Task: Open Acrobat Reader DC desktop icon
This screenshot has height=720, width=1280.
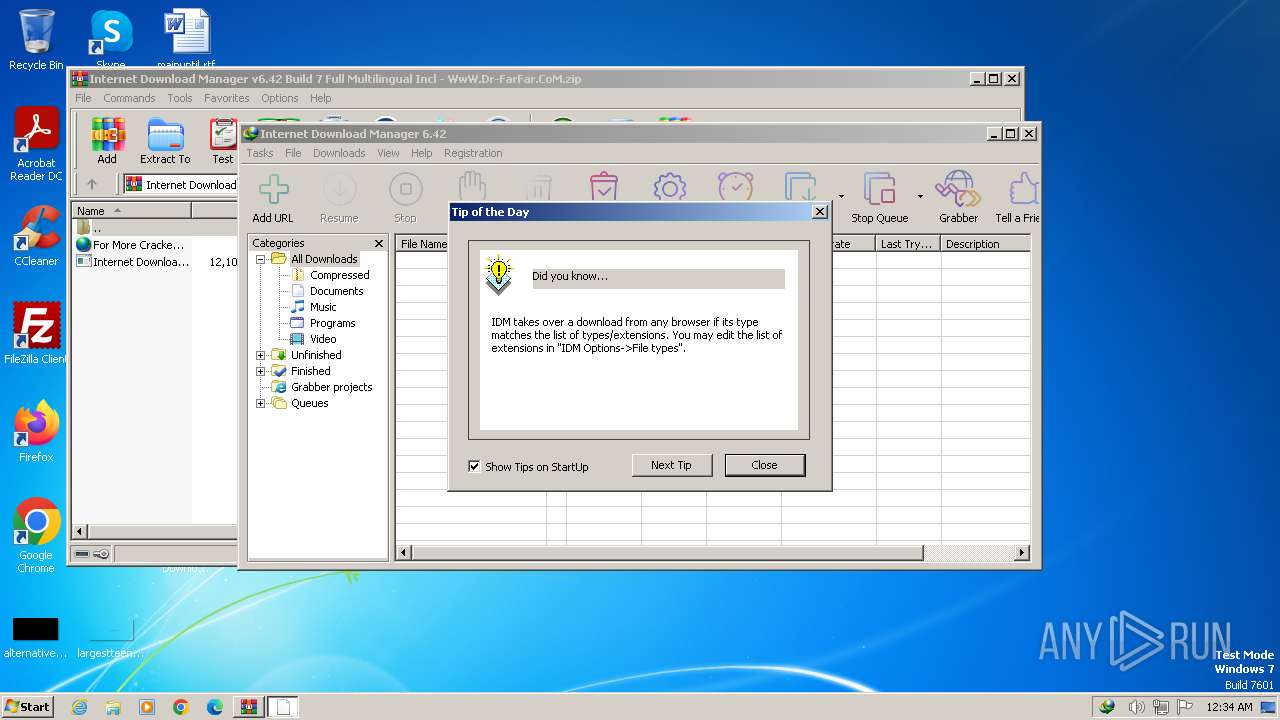Action: tap(36, 146)
